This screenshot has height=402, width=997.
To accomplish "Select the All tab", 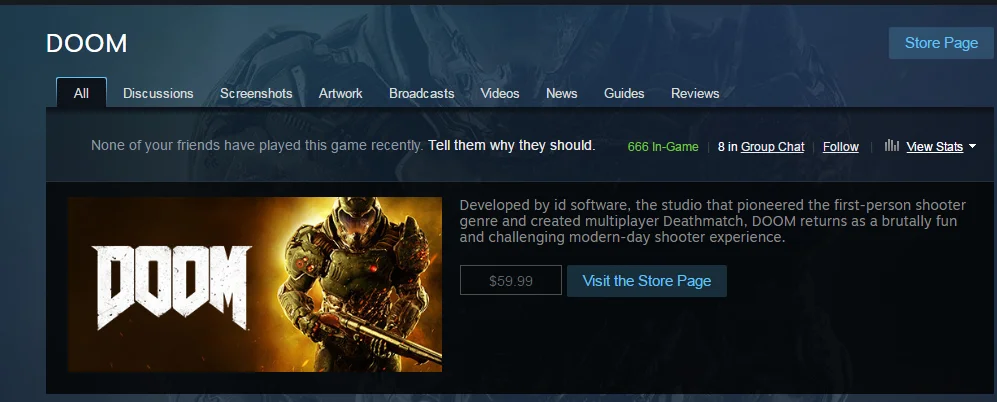I will (x=81, y=93).
